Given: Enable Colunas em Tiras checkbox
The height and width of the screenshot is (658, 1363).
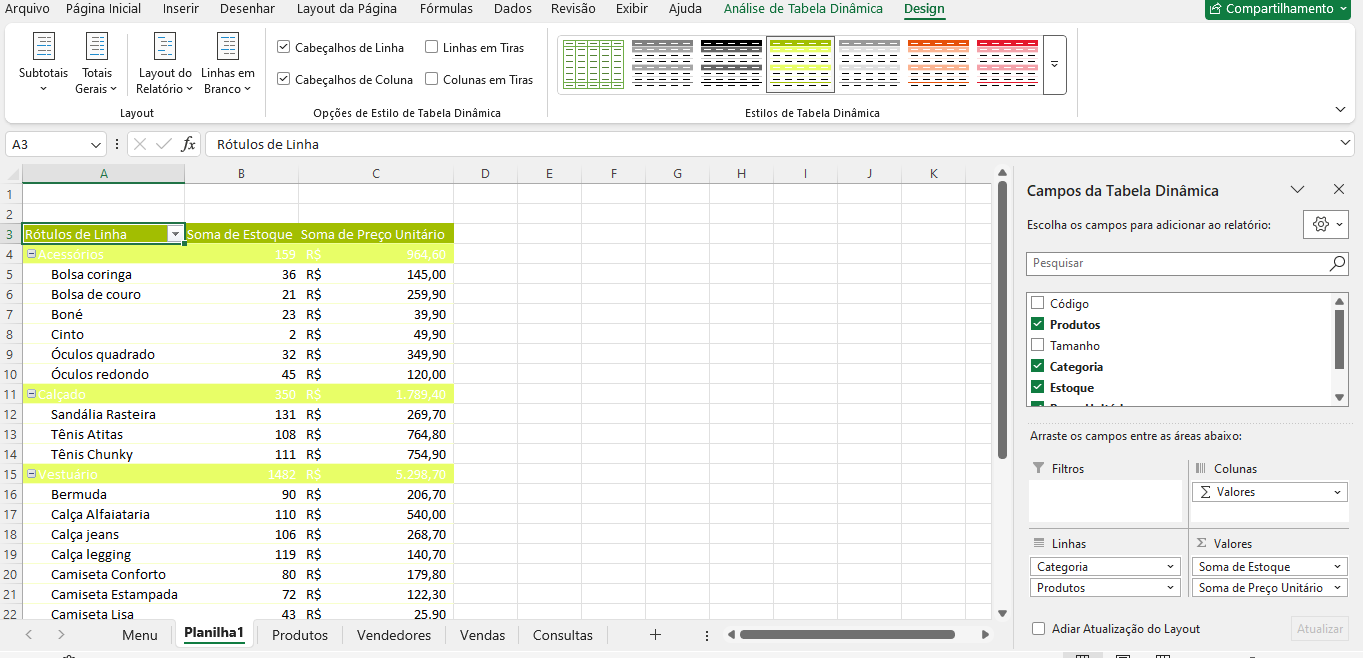Looking at the screenshot, I should [x=432, y=79].
